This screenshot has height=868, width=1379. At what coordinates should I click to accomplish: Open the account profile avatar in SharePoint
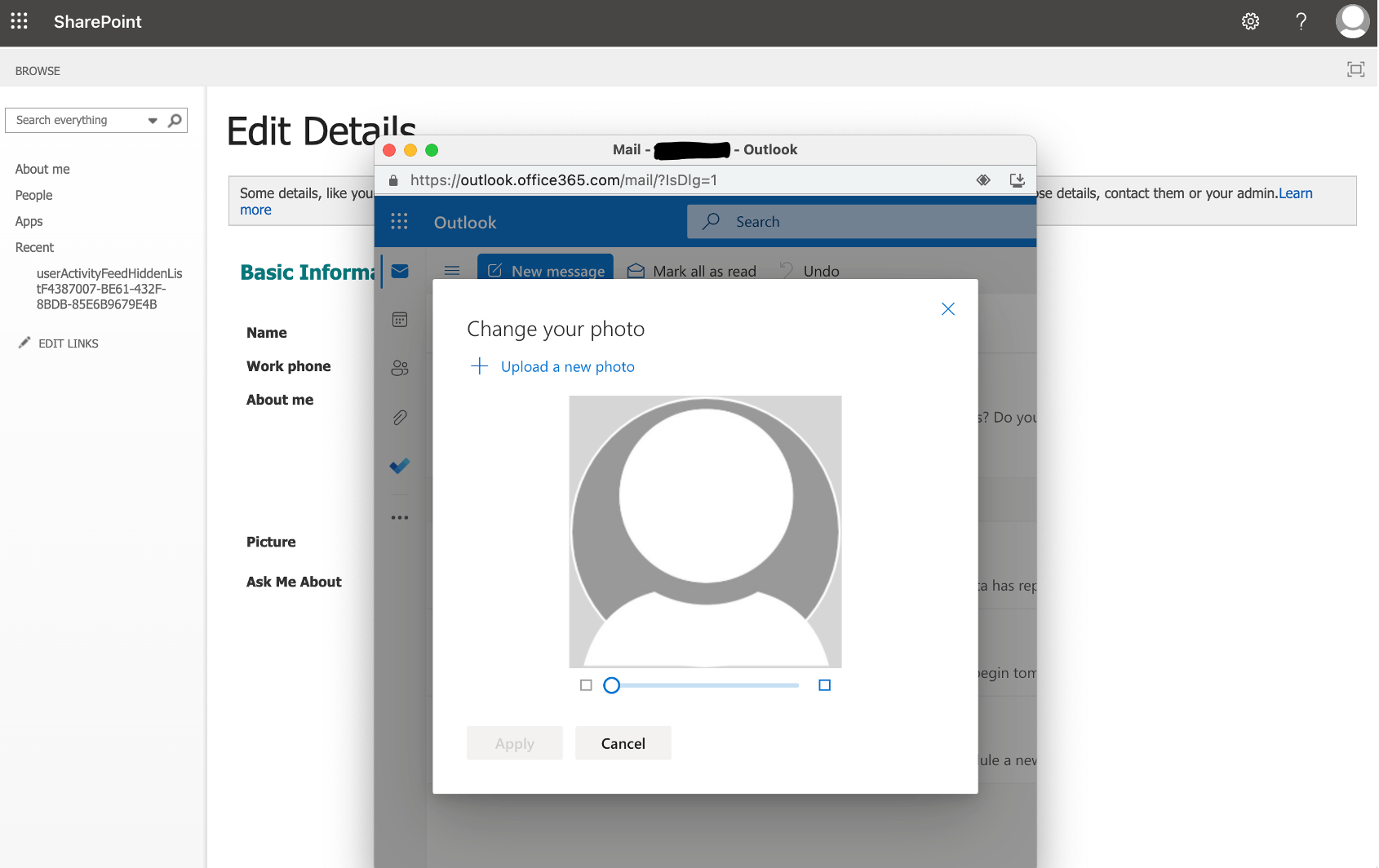pos(1352,21)
